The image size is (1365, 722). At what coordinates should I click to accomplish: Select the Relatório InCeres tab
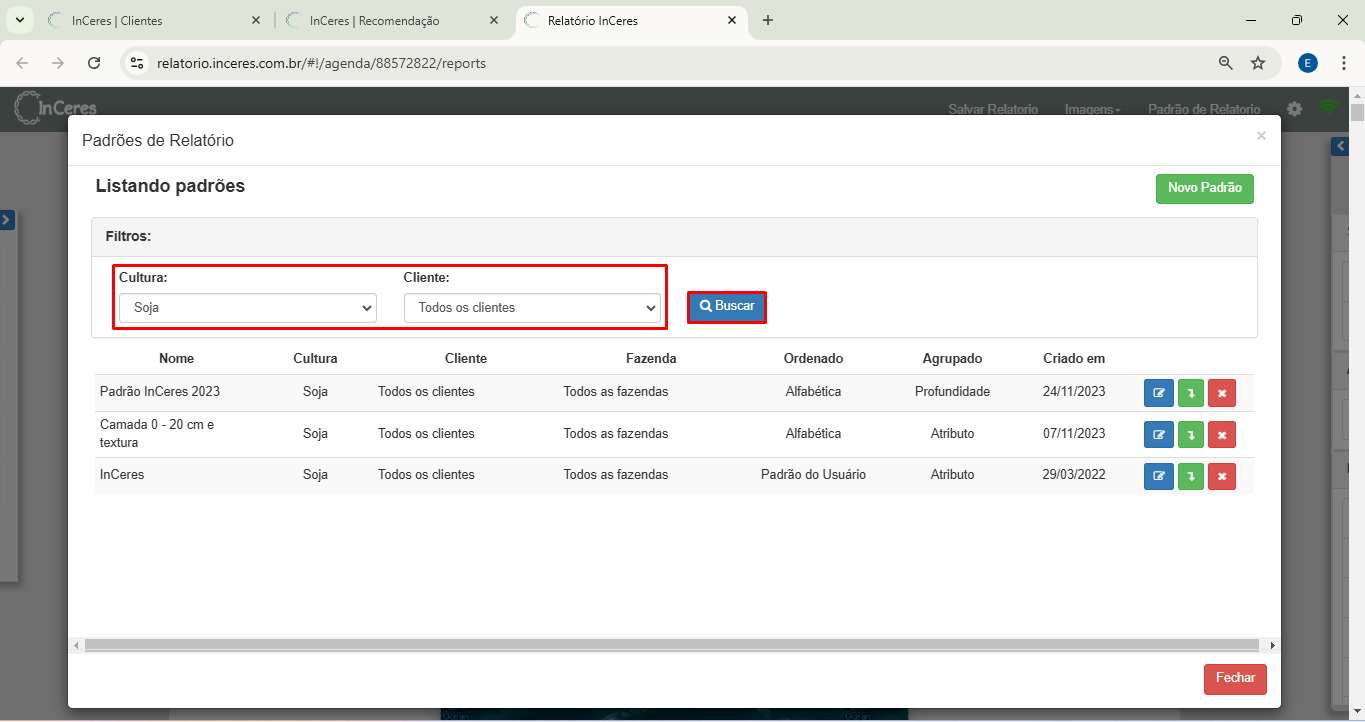pos(631,20)
